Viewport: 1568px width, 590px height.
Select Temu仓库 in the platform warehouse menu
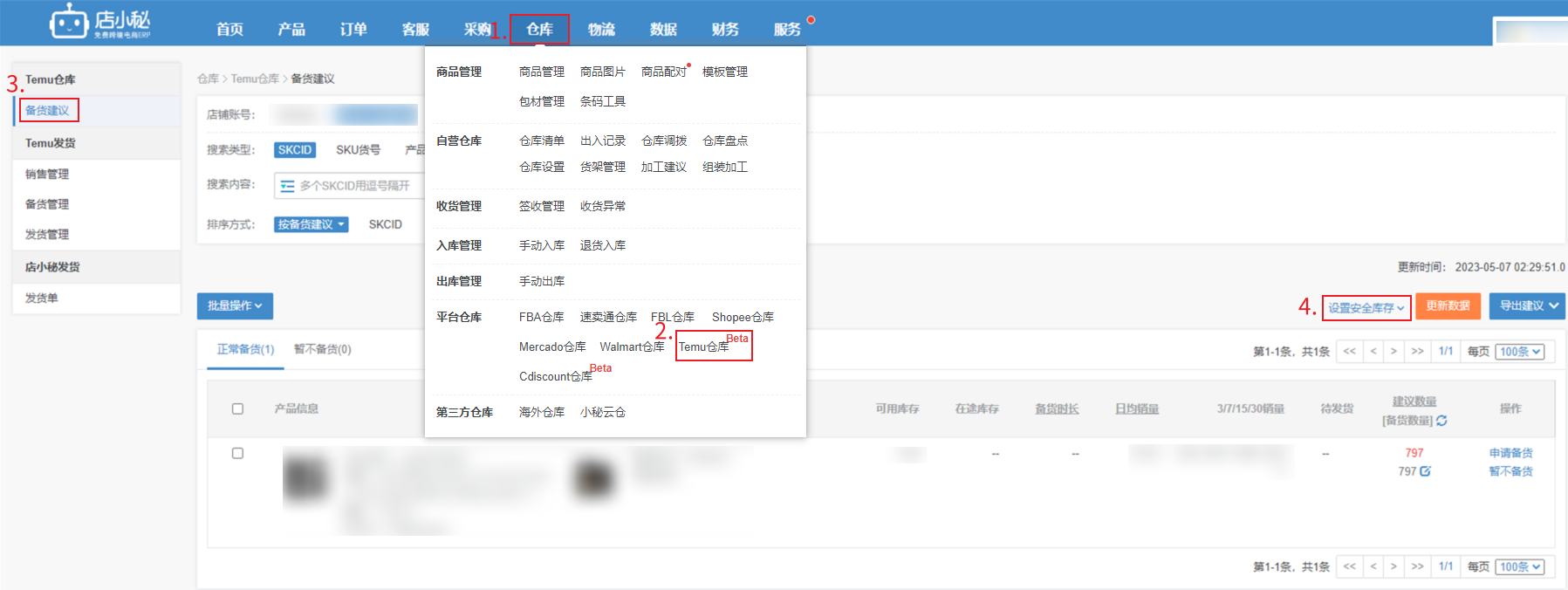coord(704,346)
